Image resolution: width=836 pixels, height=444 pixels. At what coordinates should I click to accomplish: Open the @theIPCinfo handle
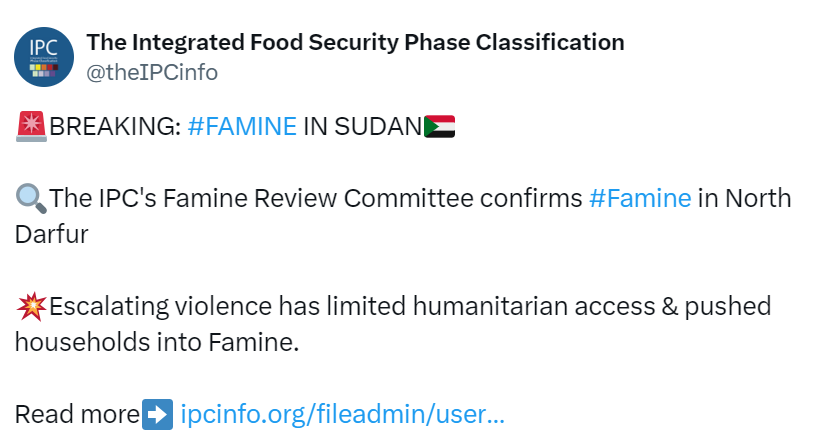pyautogui.click(x=152, y=72)
